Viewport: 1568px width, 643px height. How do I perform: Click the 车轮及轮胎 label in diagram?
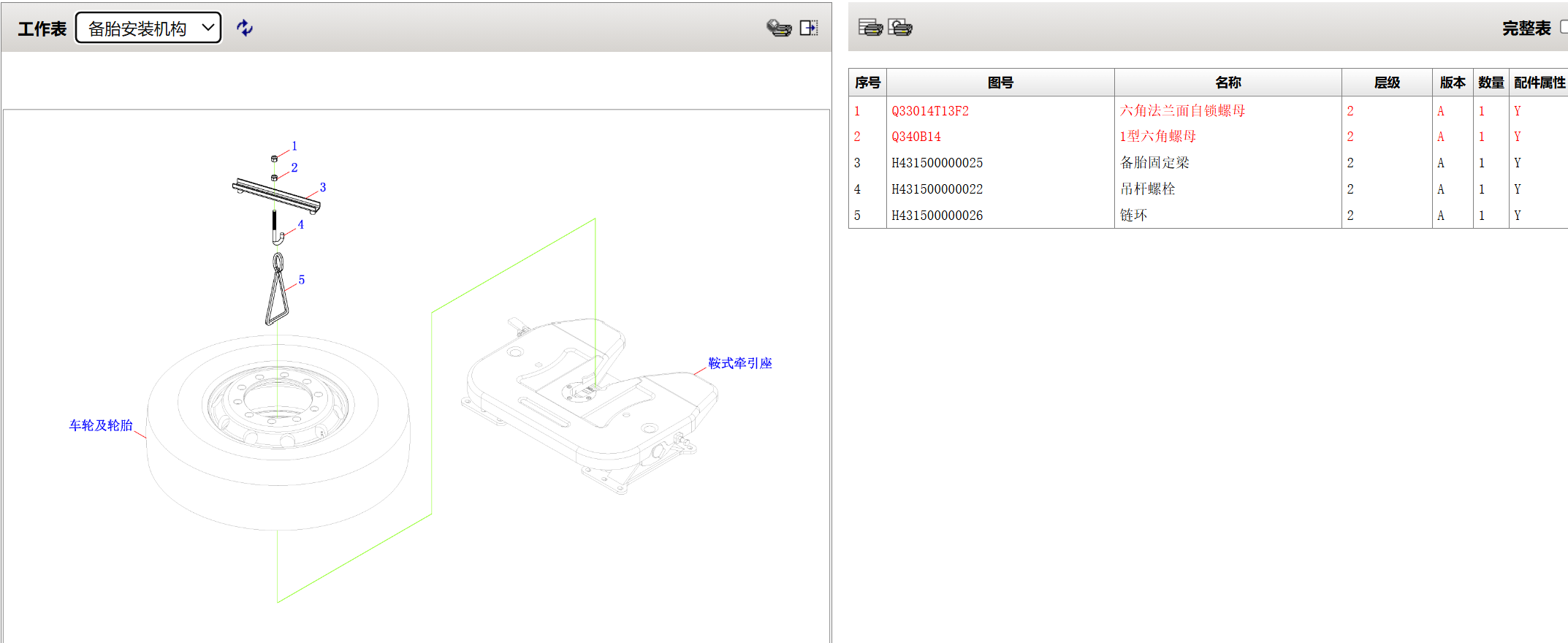tap(101, 425)
